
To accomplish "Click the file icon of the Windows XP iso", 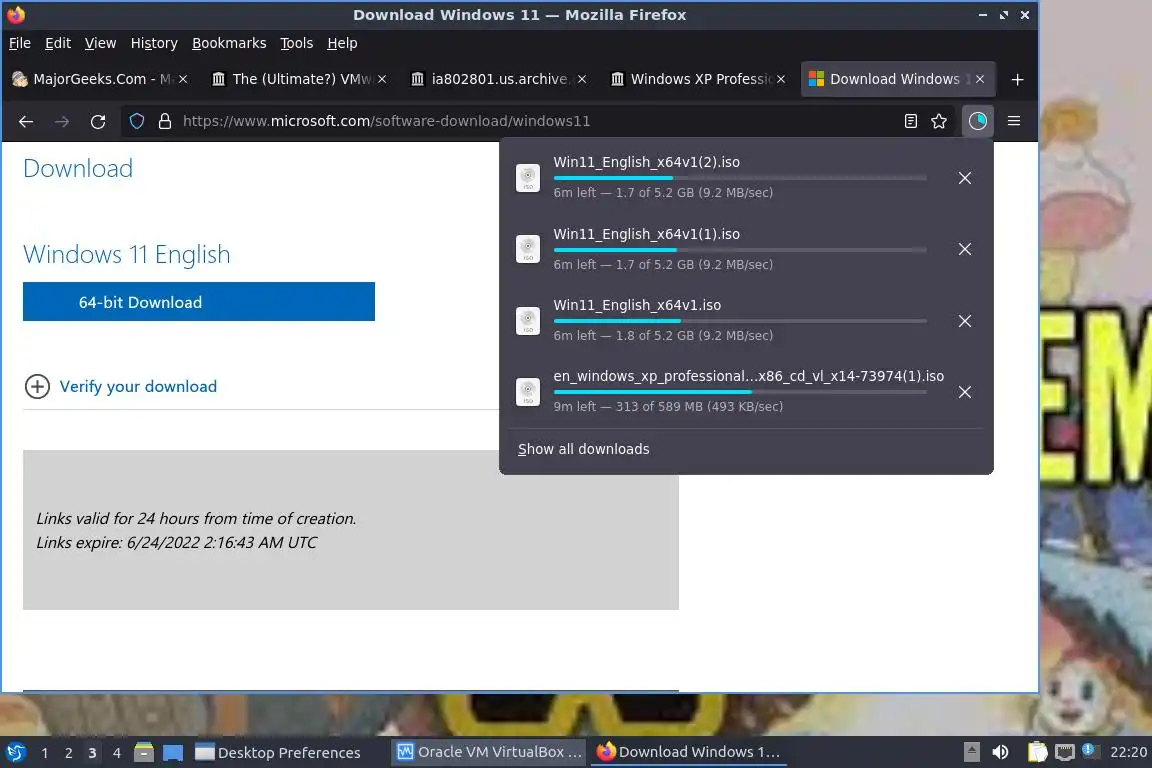I will click(528, 392).
